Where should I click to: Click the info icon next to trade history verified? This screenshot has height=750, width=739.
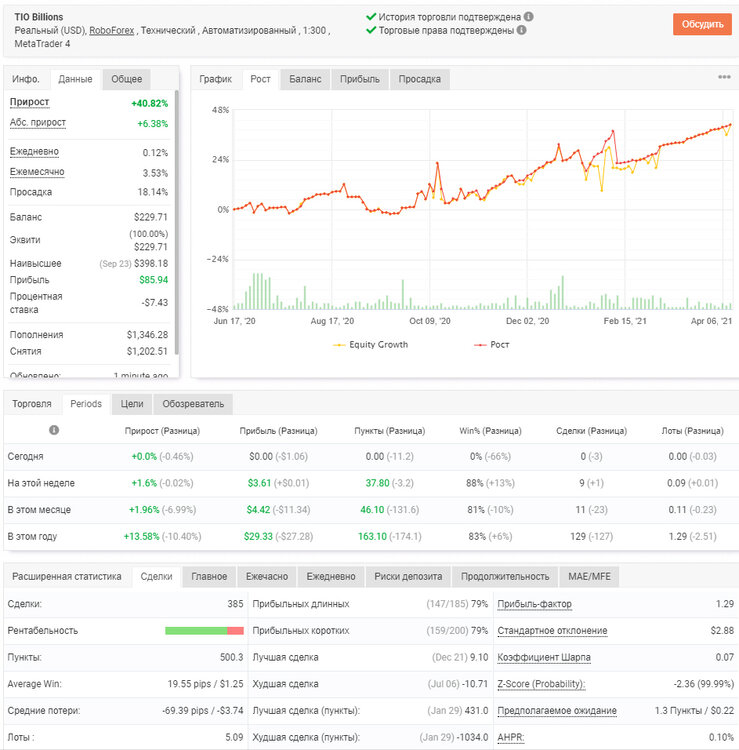coord(529,17)
